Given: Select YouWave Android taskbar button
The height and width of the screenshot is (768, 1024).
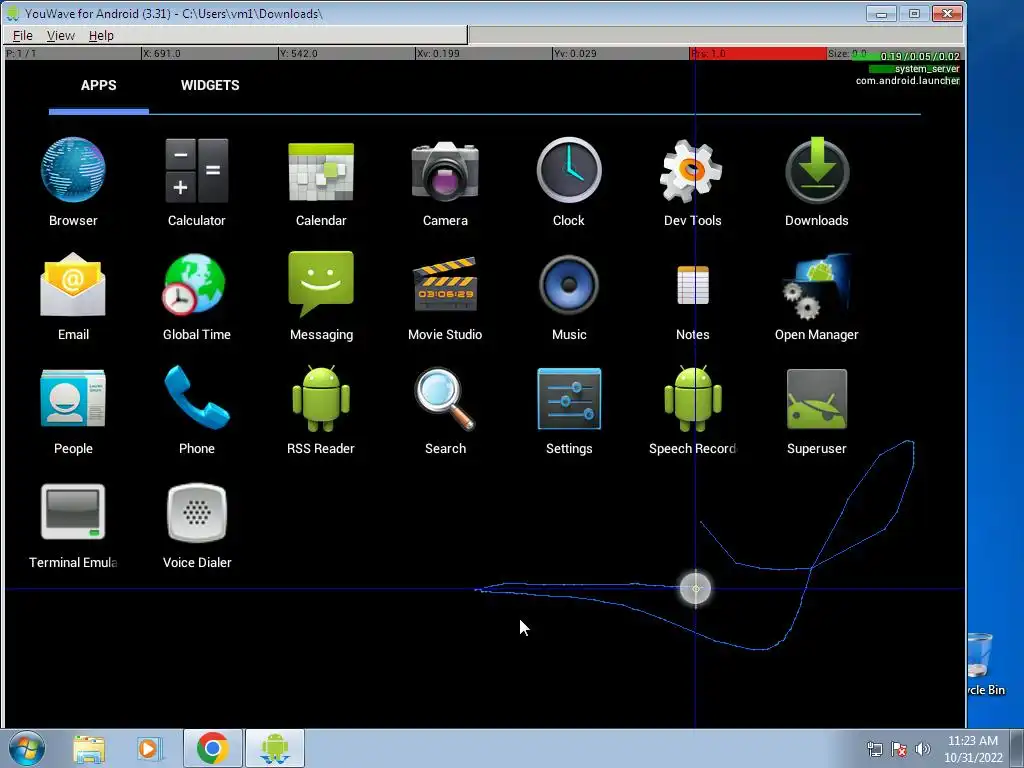Looking at the screenshot, I should [274, 748].
